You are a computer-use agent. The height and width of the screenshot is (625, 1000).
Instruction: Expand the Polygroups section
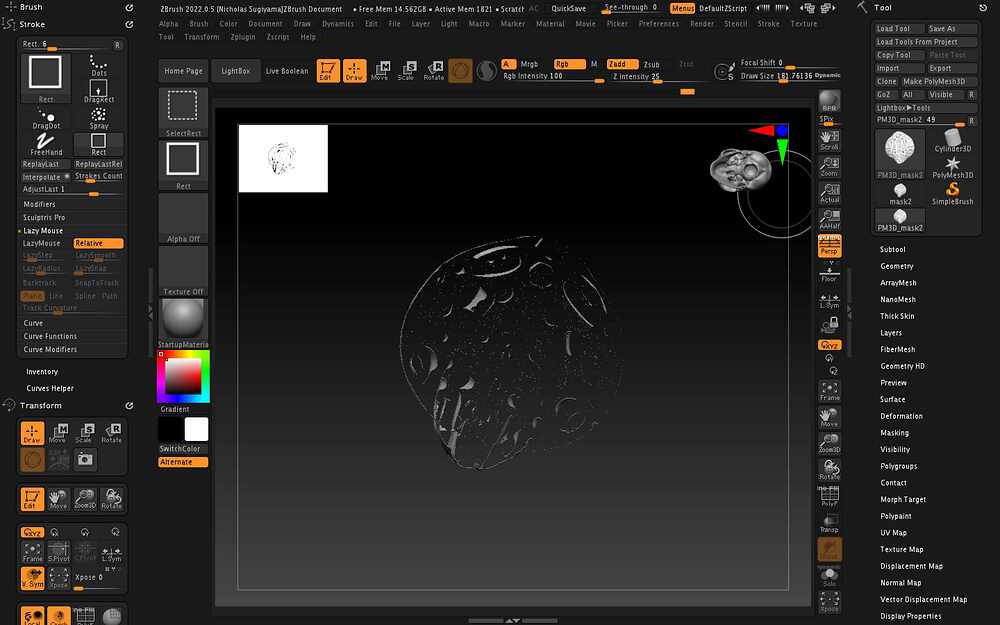coord(899,466)
